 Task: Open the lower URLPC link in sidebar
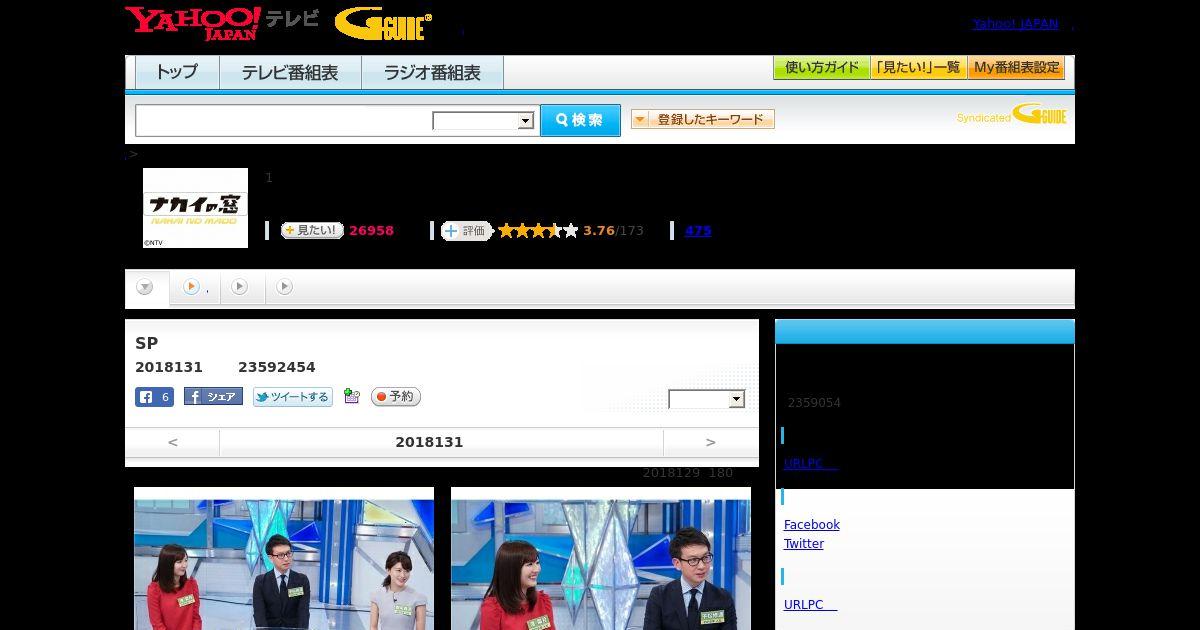(x=810, y=605)
